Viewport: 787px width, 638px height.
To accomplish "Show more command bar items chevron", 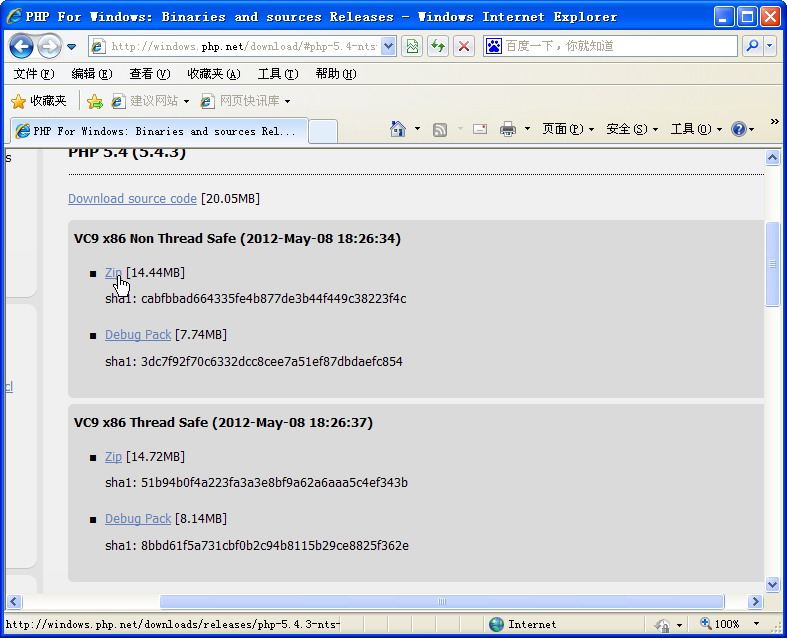I will tap(774, 121).
